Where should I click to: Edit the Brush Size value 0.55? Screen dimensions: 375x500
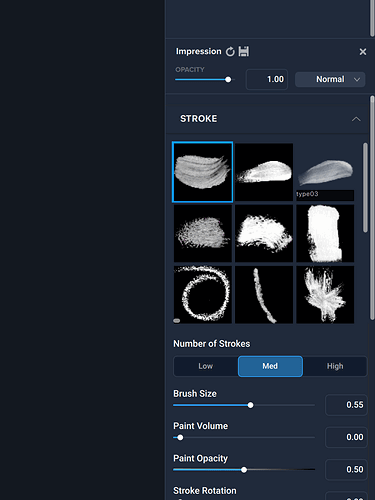346,405
